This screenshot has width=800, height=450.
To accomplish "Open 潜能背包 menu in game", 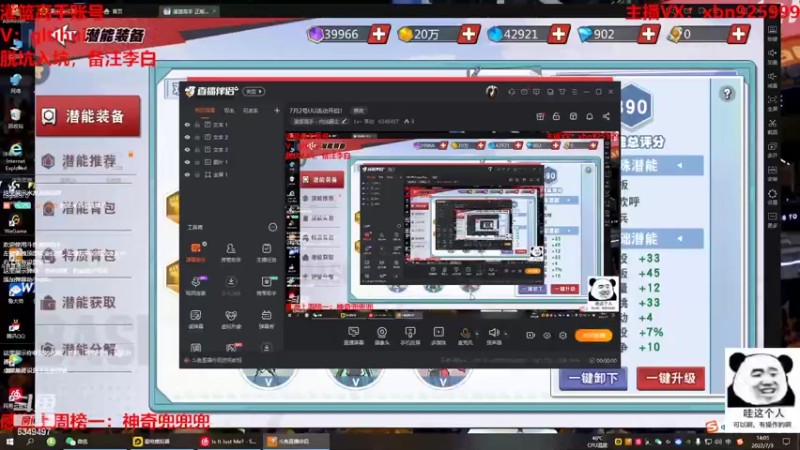I will click(x=87, y=208).
